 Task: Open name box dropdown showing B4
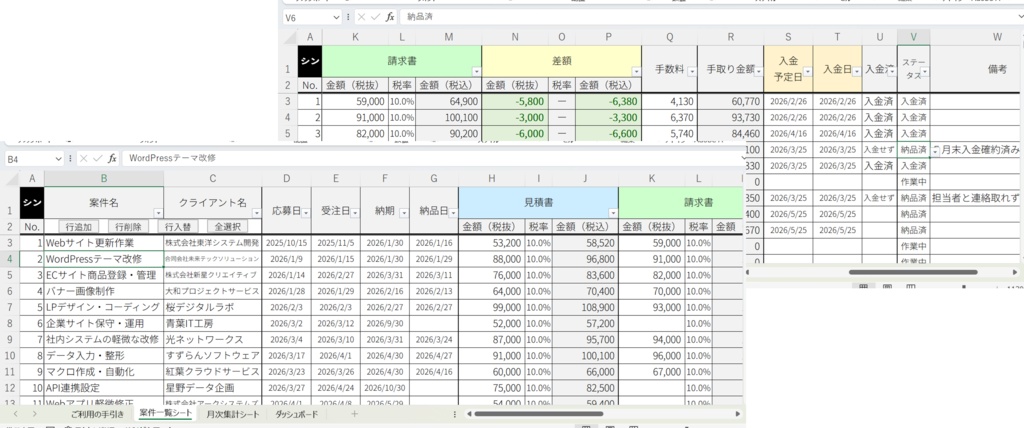tap(59, 158)
